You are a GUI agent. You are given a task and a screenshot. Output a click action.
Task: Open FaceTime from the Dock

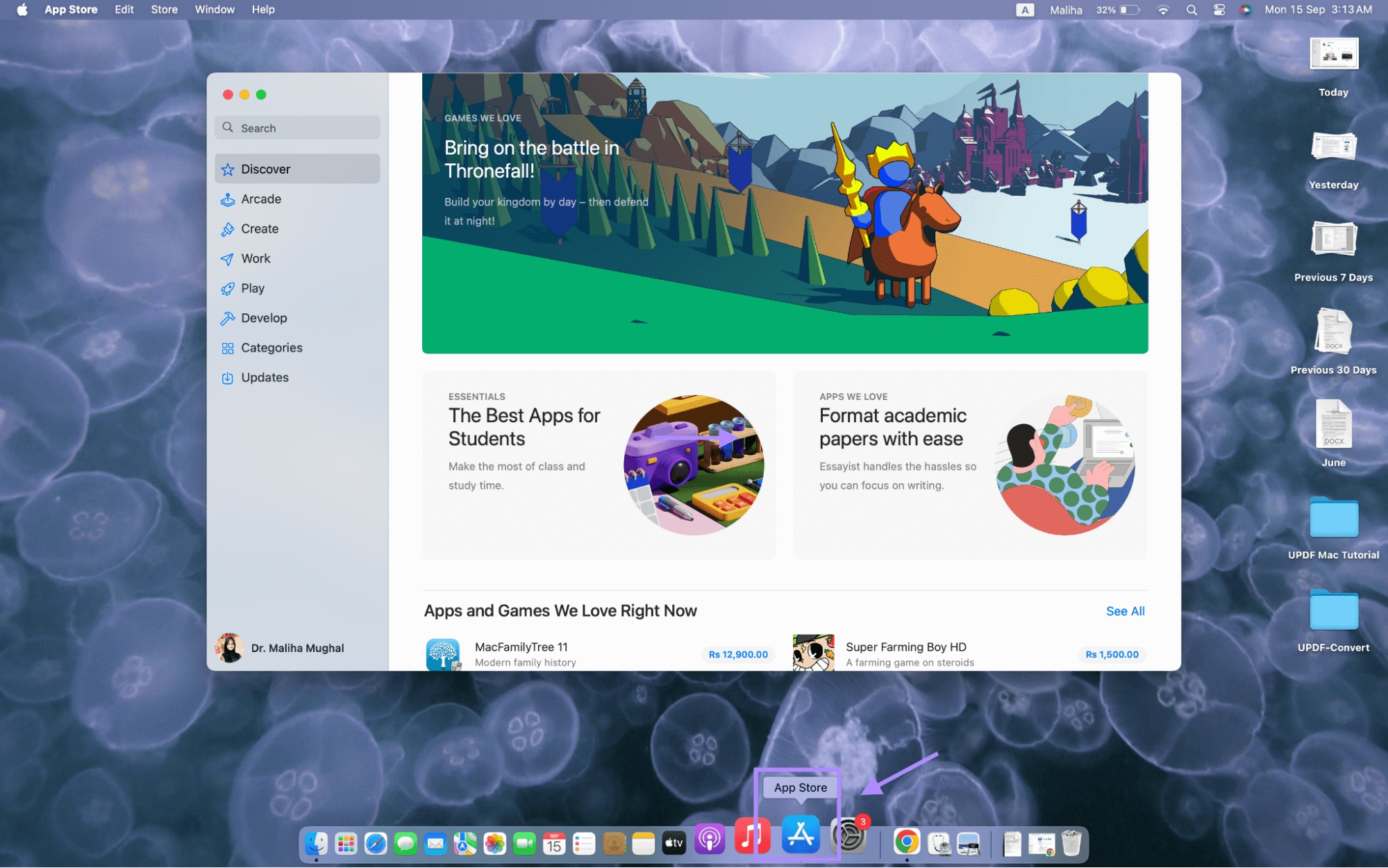click(x=525, y=843)
